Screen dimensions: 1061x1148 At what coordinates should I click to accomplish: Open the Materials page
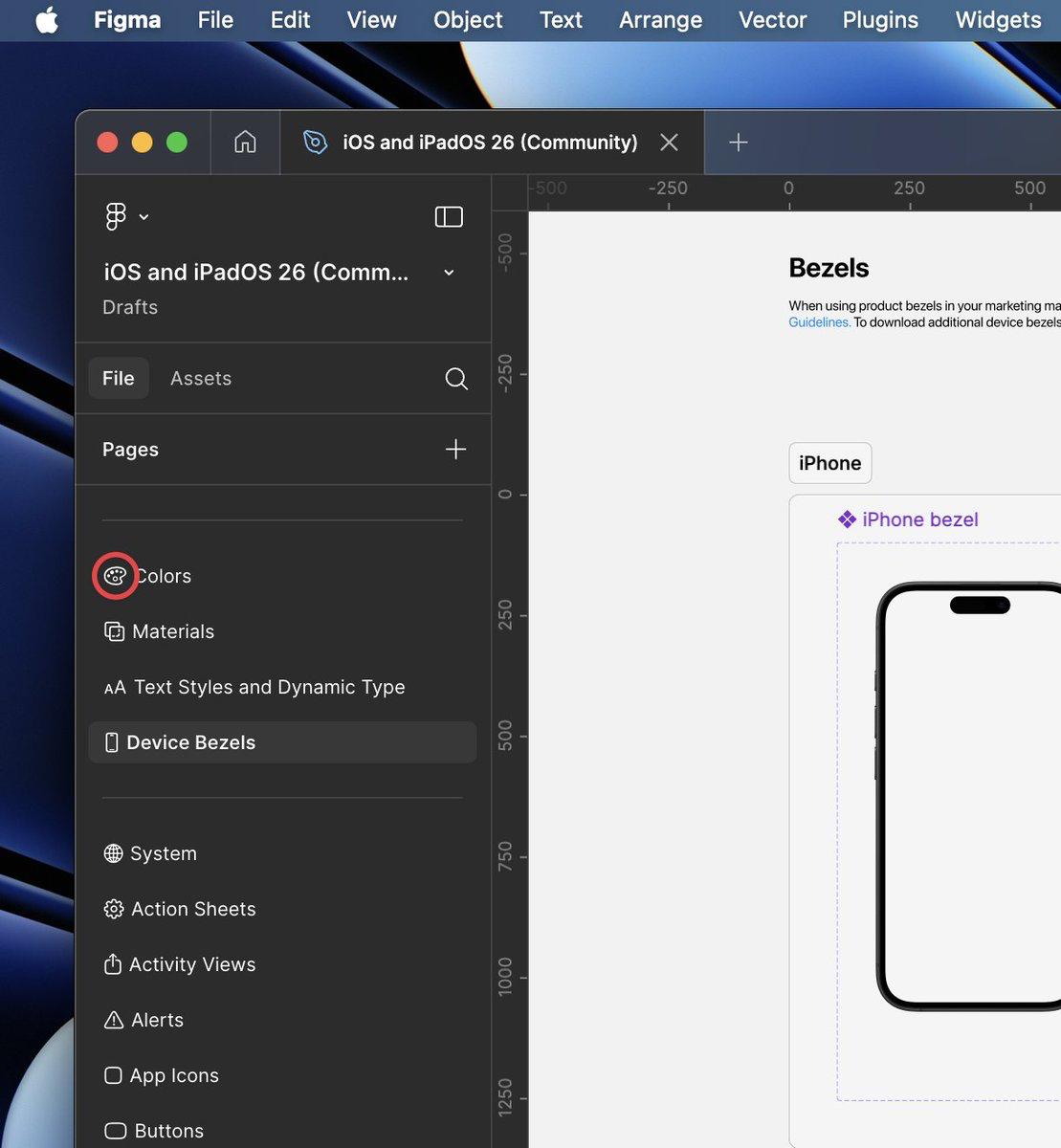(282, 631)
